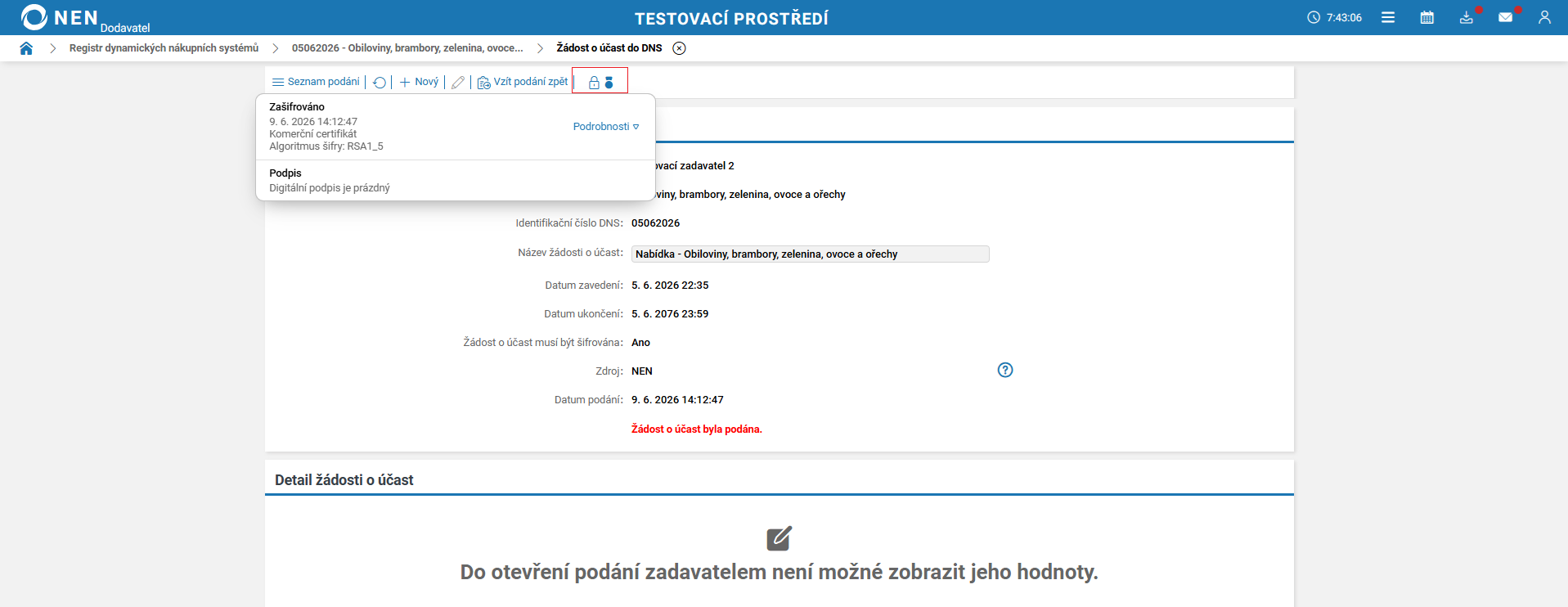1568x607 pixels.
Task: Click Ano value for encryption requirement
Action: [x=641, y=343]
